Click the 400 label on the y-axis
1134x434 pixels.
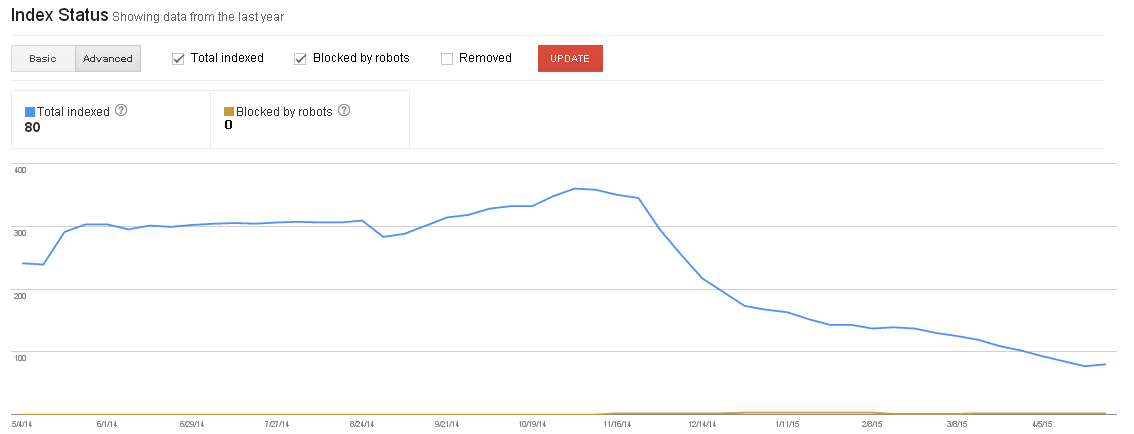point(19,169)
